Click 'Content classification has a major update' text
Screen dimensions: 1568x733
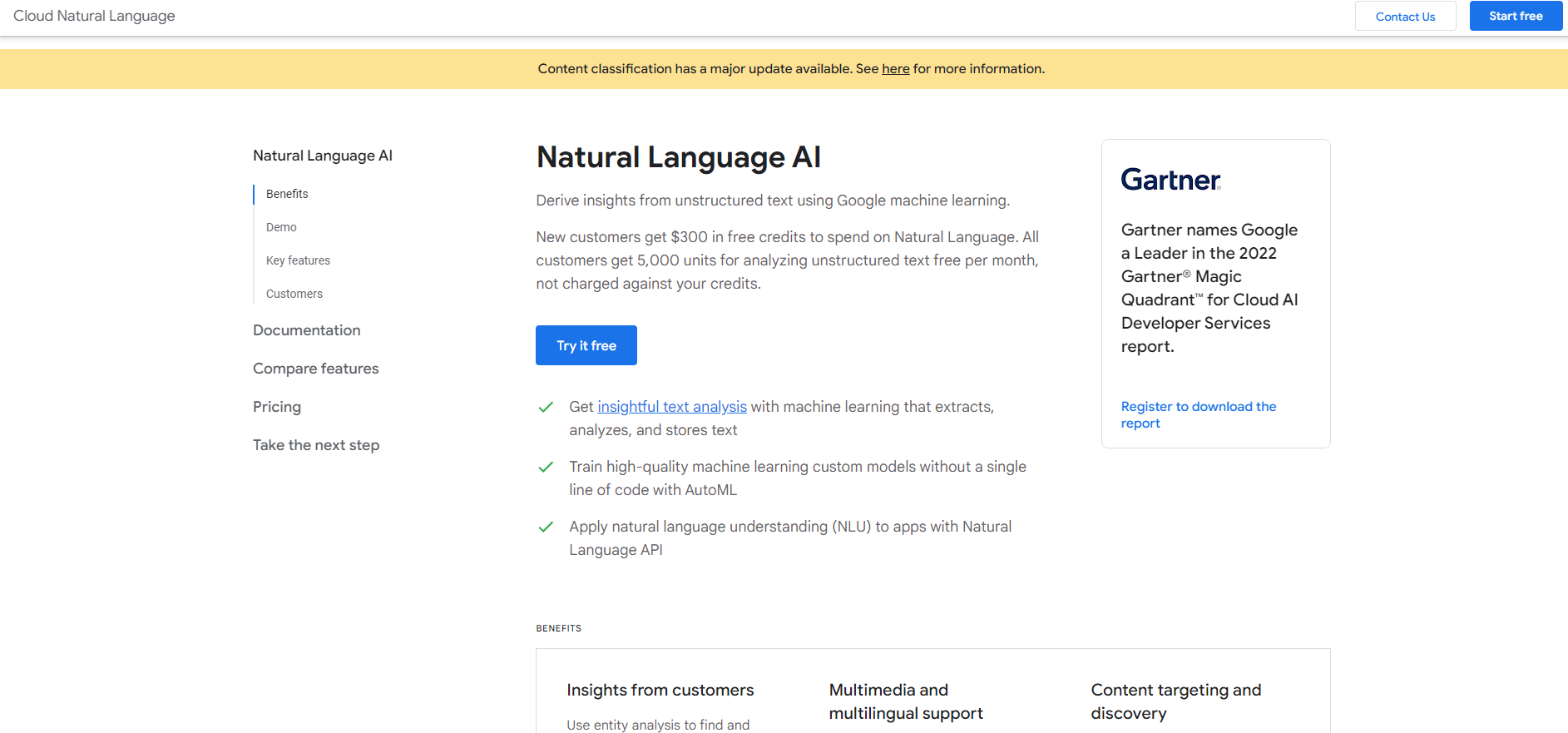[x=791, y=69]
